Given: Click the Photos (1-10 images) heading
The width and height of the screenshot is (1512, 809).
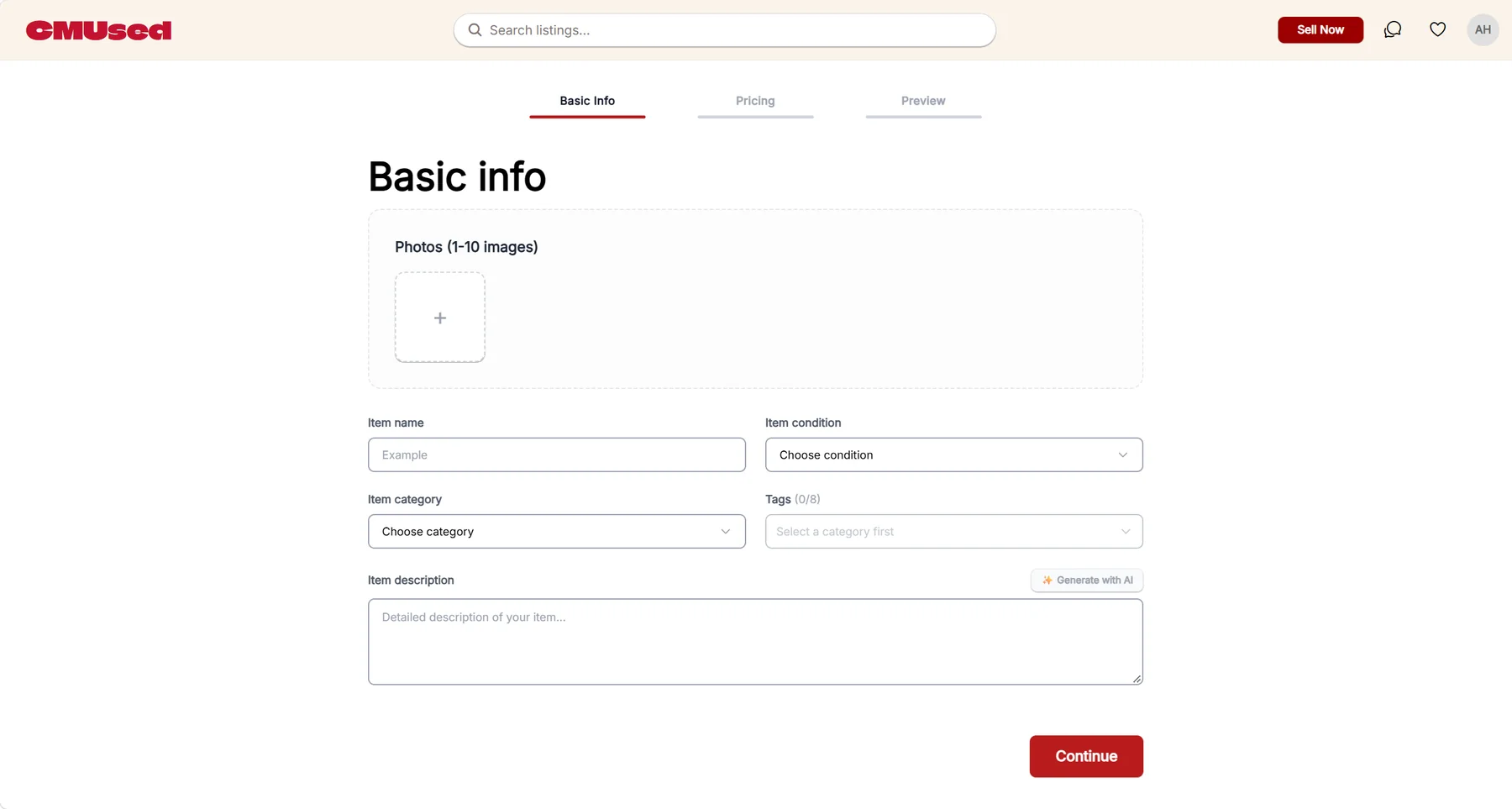Looking at the screenshot, I should pyautogui.click(x=466, y=247).
